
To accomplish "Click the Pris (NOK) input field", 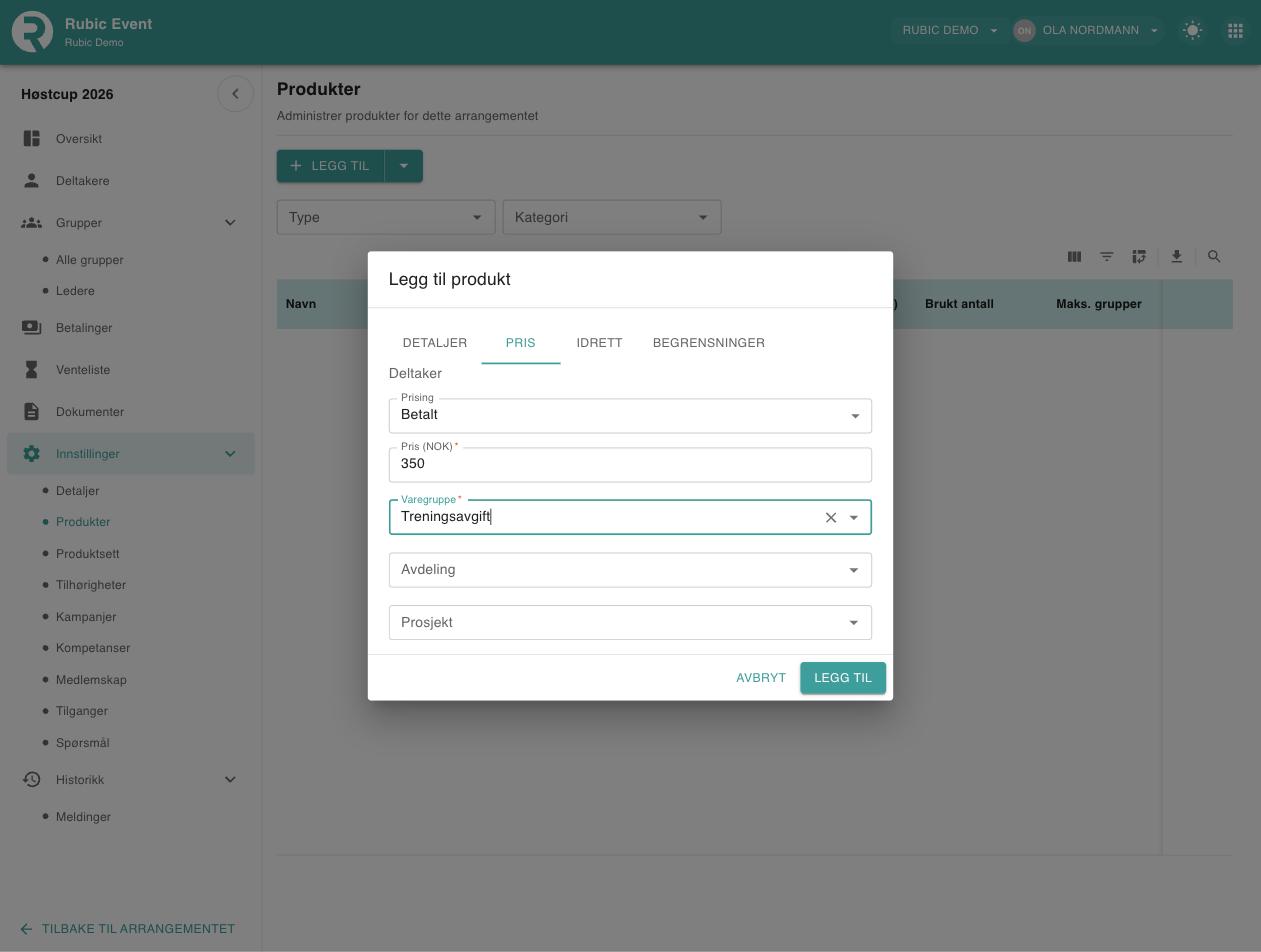I will [630, 465].
